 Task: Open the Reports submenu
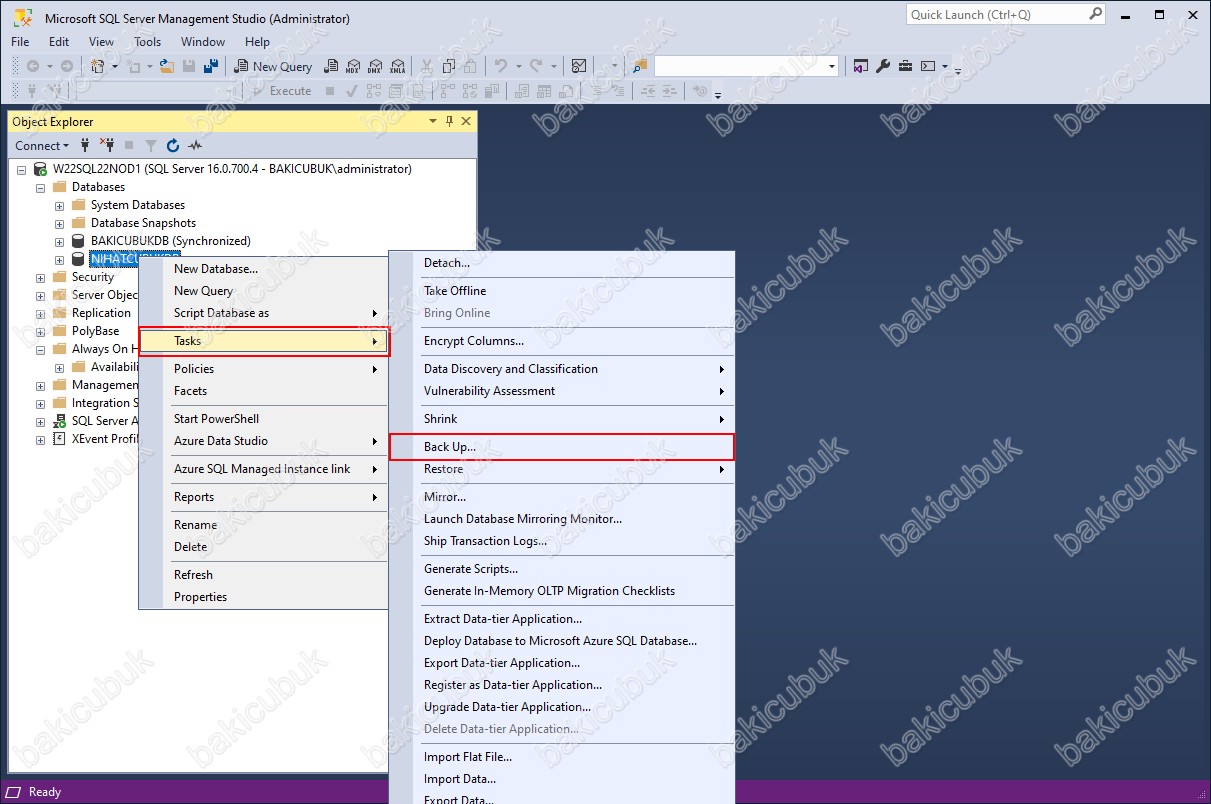tap(264, 497)
